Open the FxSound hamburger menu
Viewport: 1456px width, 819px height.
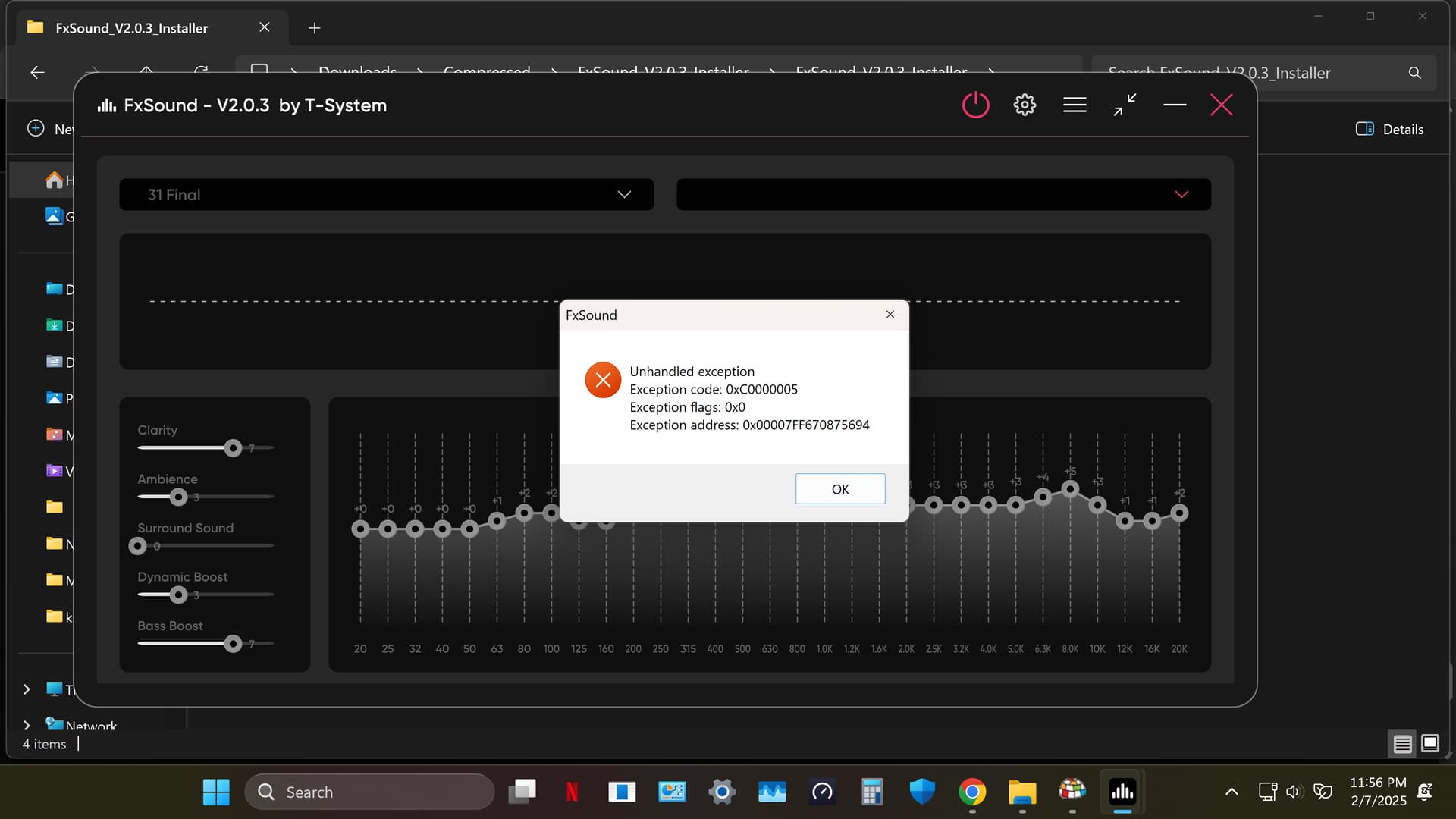click(x=1075, y=105)
